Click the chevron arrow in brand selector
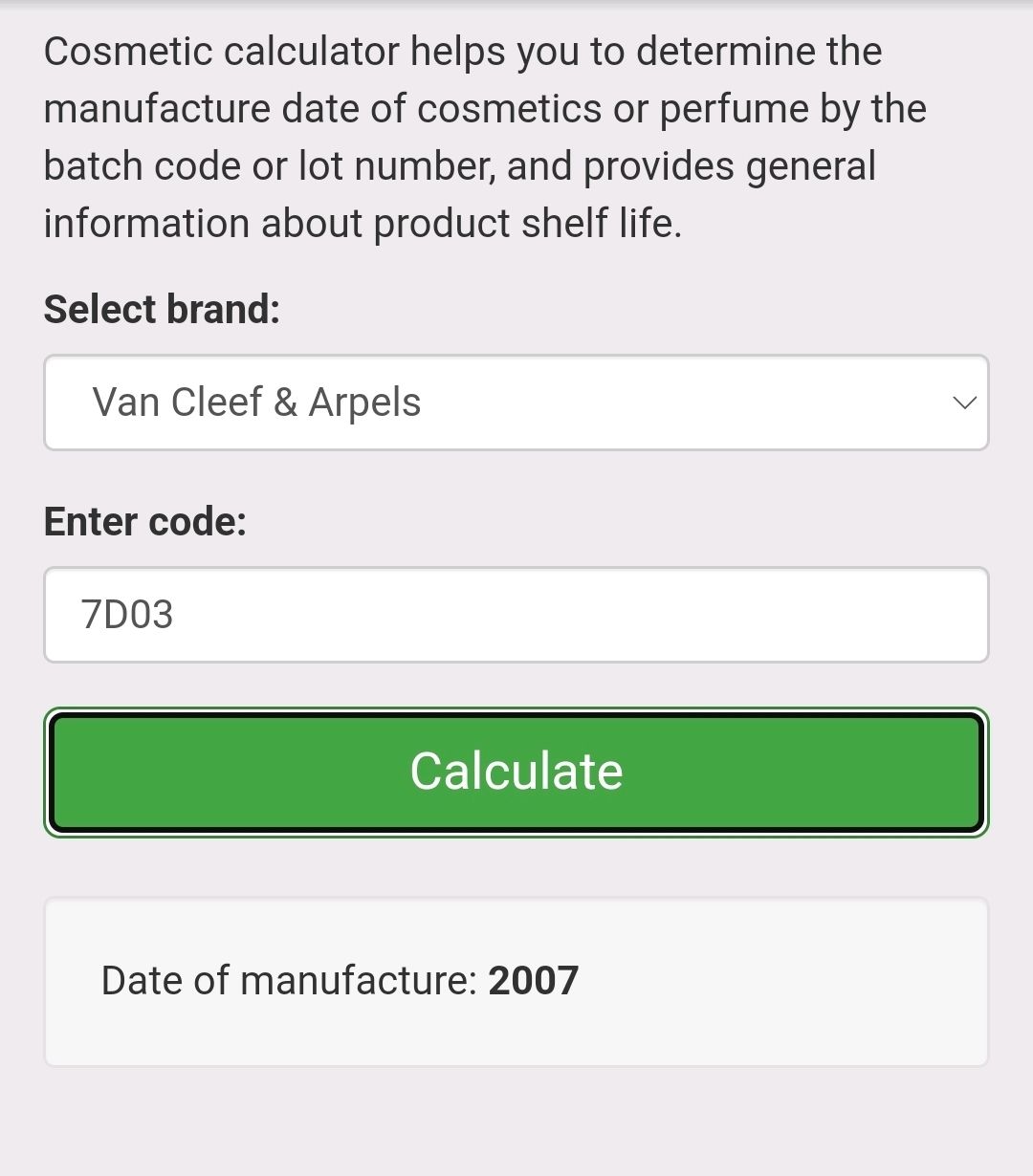This screenshot has height=1176, width=1033. point(964,403)
